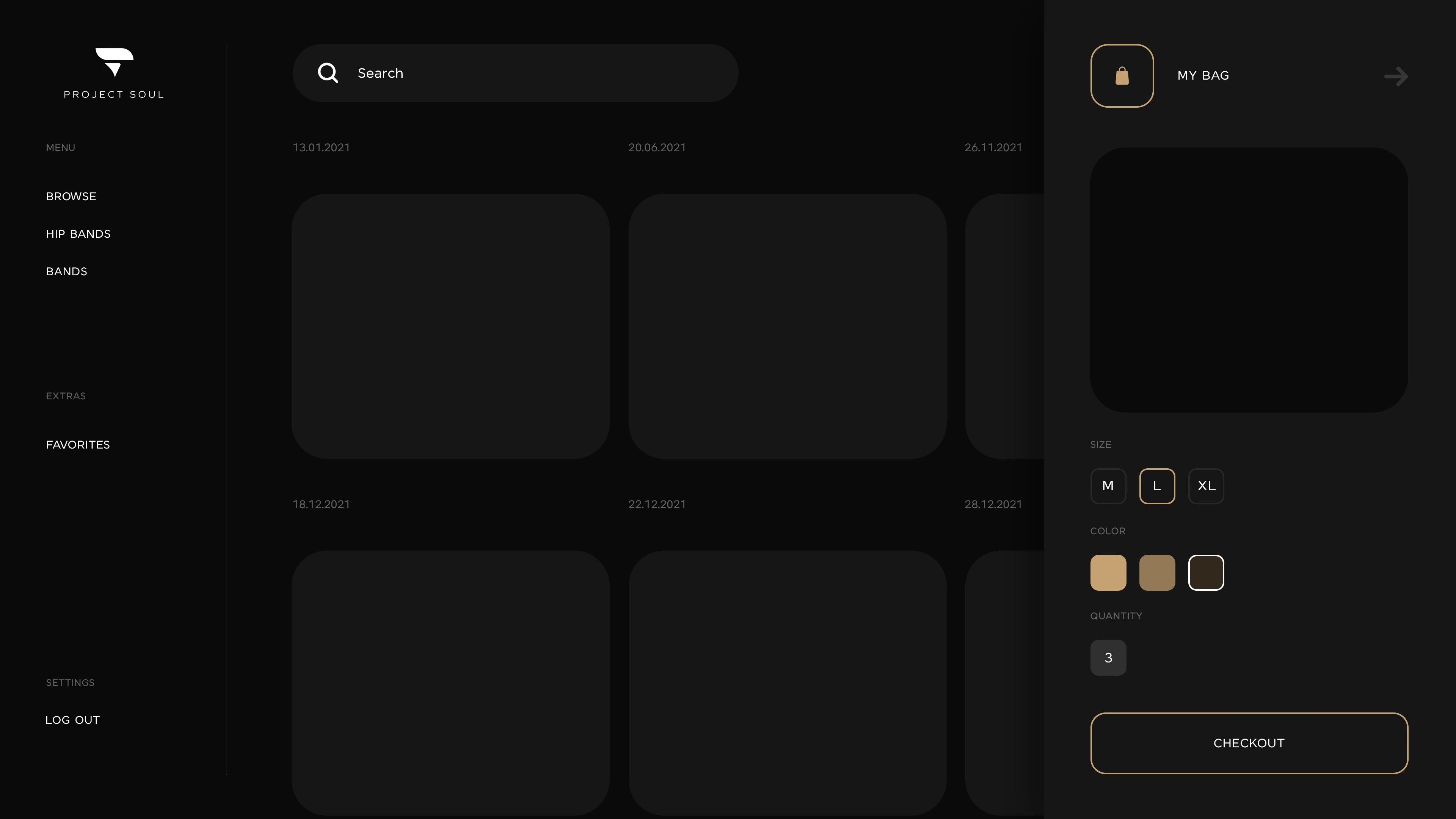Screen dimensions: 1456x819
Task: Open the Bands menu item
Action: point(67,271)
